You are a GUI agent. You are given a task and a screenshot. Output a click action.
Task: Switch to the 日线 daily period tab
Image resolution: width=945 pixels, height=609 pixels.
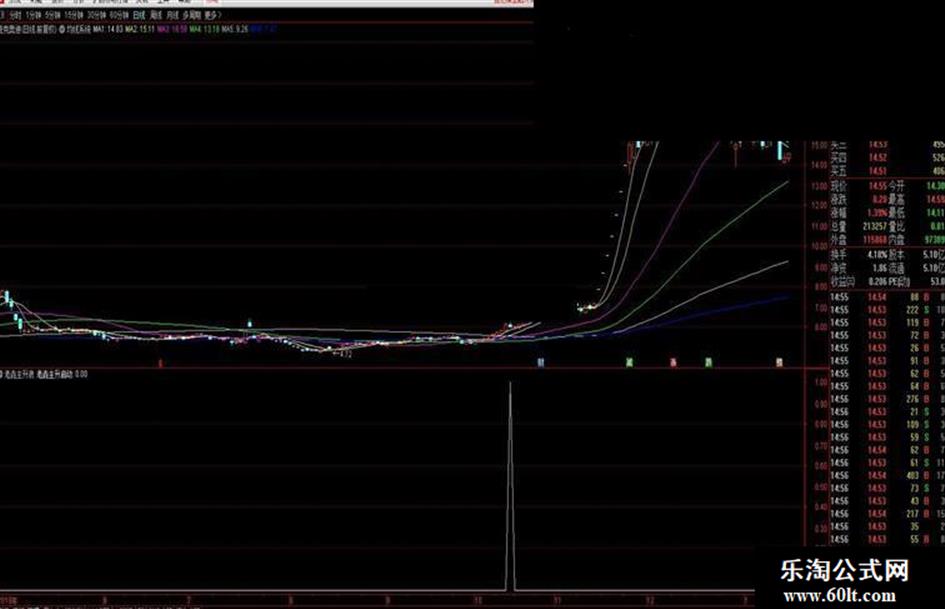pos(139,15)
